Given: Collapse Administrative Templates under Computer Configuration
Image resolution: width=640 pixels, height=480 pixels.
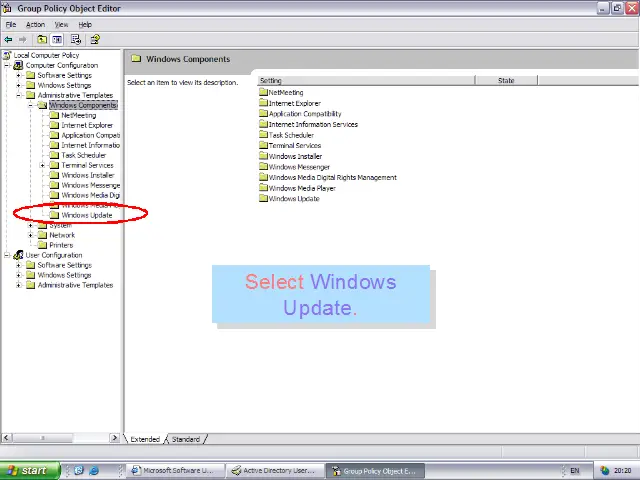Looking at the screenshot, I should point(18,96).
